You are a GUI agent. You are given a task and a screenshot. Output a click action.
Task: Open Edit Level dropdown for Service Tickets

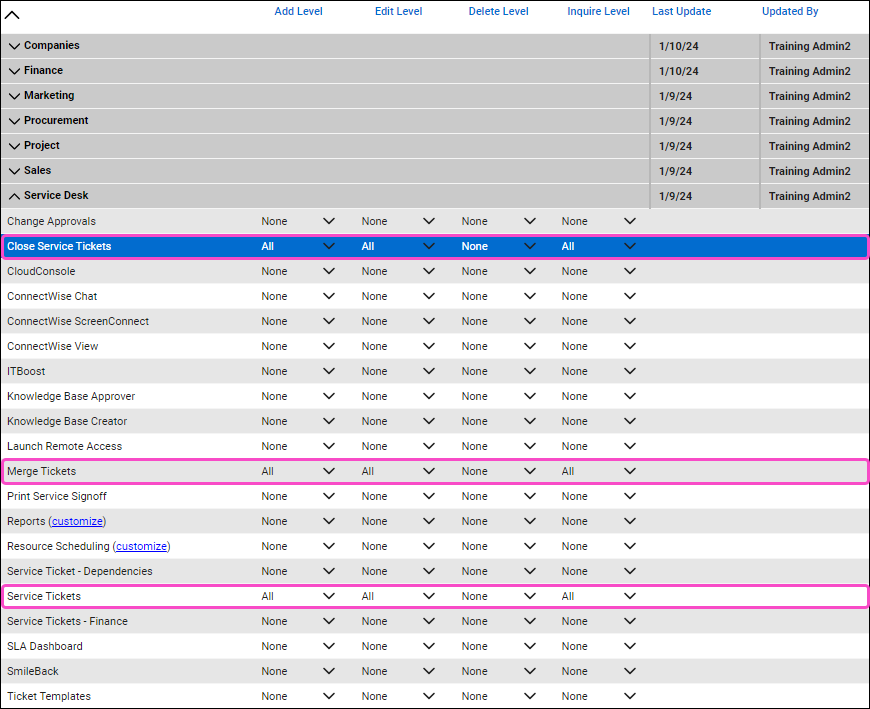tap(428, 596)
